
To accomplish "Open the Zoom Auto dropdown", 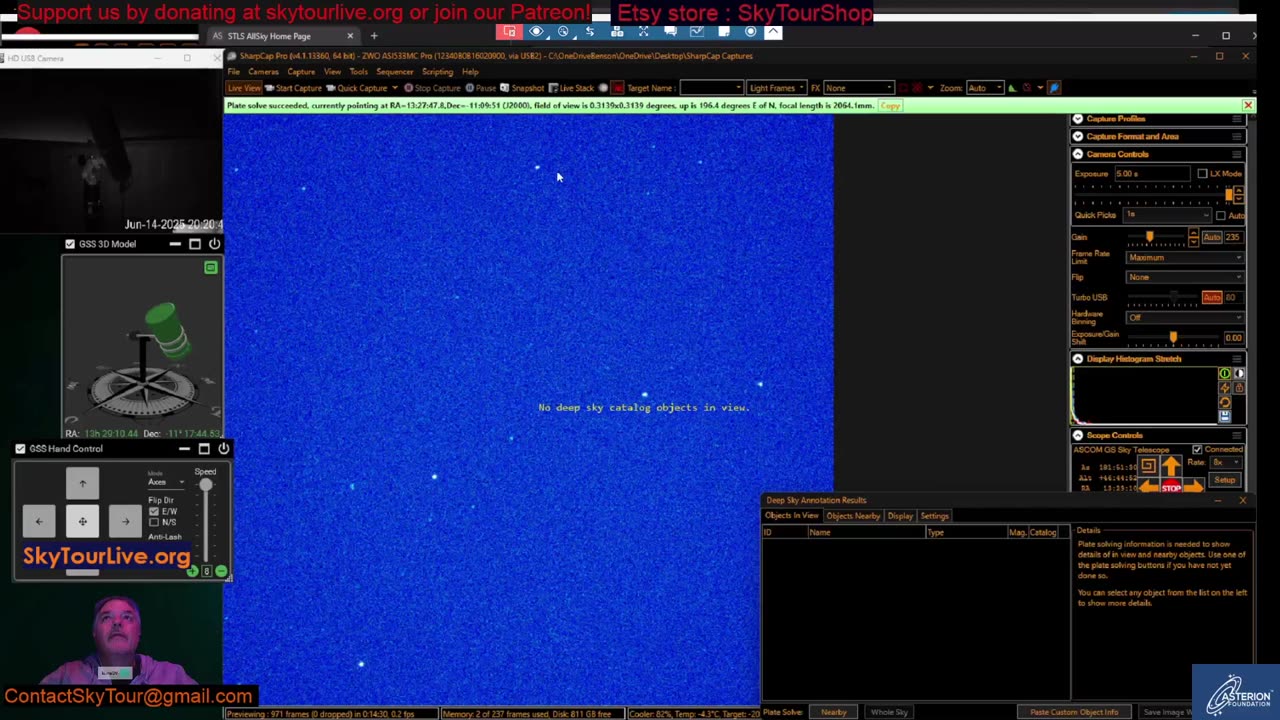I will pos(985,88).
